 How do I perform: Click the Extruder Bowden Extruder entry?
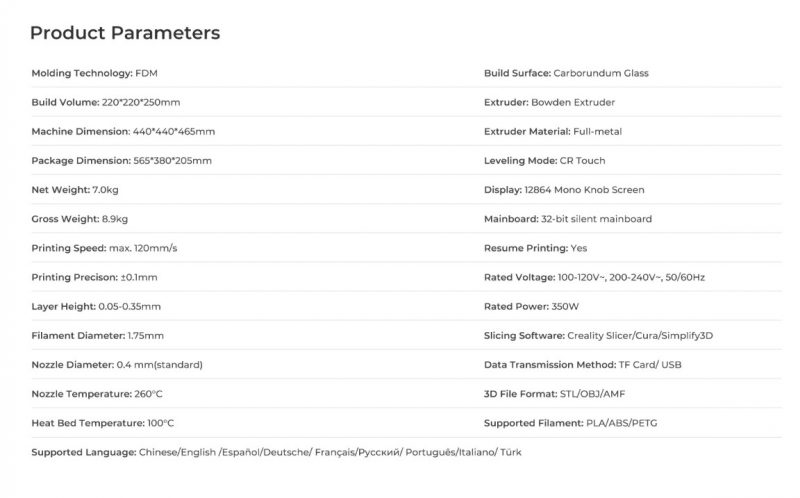tap(549, 102)
